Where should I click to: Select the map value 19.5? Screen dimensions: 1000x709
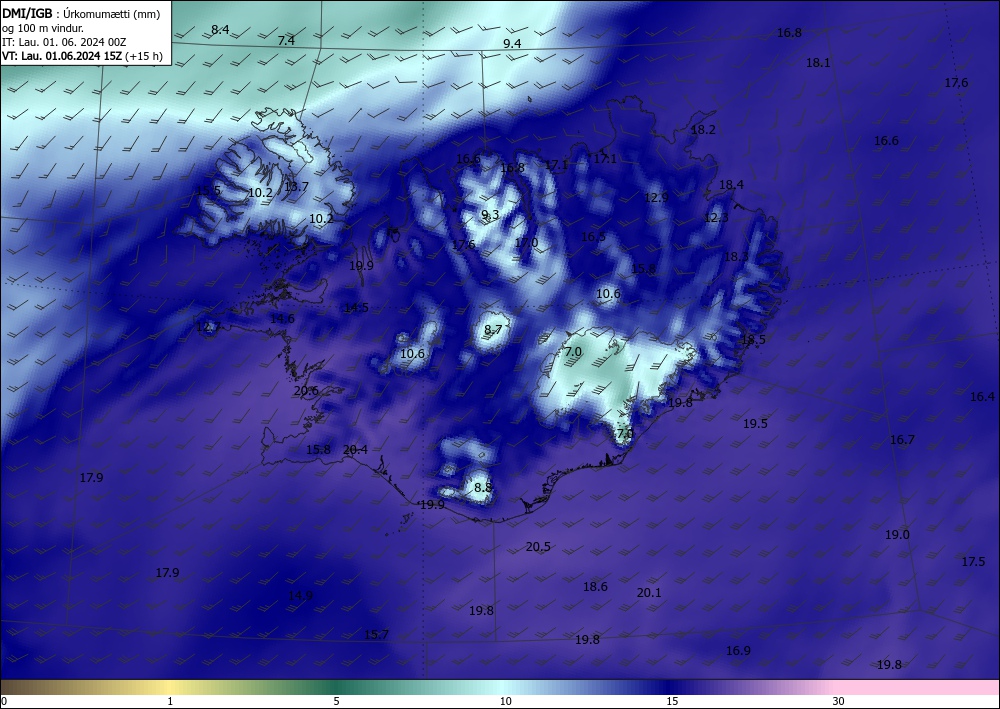coord(755,424)
